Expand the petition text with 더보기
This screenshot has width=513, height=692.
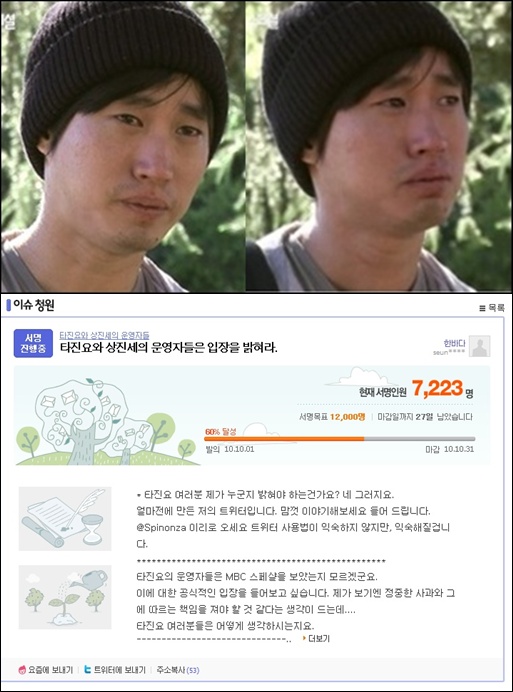316,638
